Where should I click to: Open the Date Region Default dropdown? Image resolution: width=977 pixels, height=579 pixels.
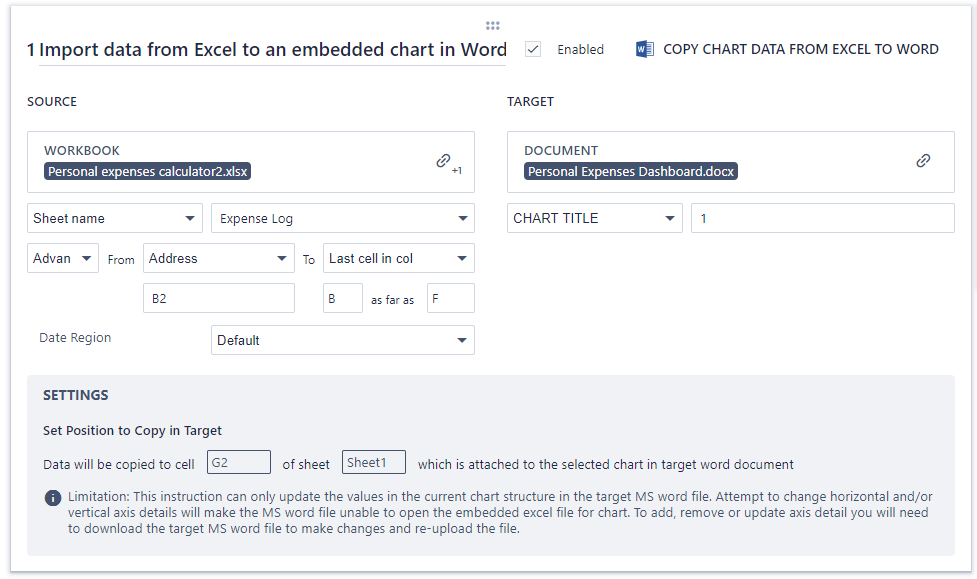click(x=343, y=340)
